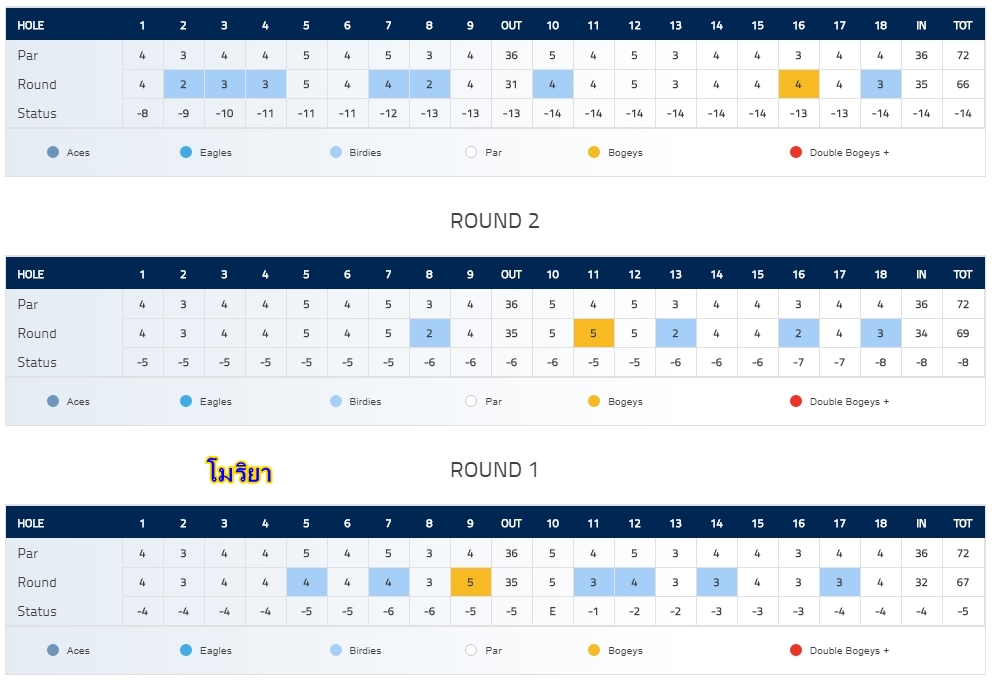This screenshot has height=685, width=1003.
Task: Click the Birdies legend dot in top scorecard
Action: click(336, 152)
